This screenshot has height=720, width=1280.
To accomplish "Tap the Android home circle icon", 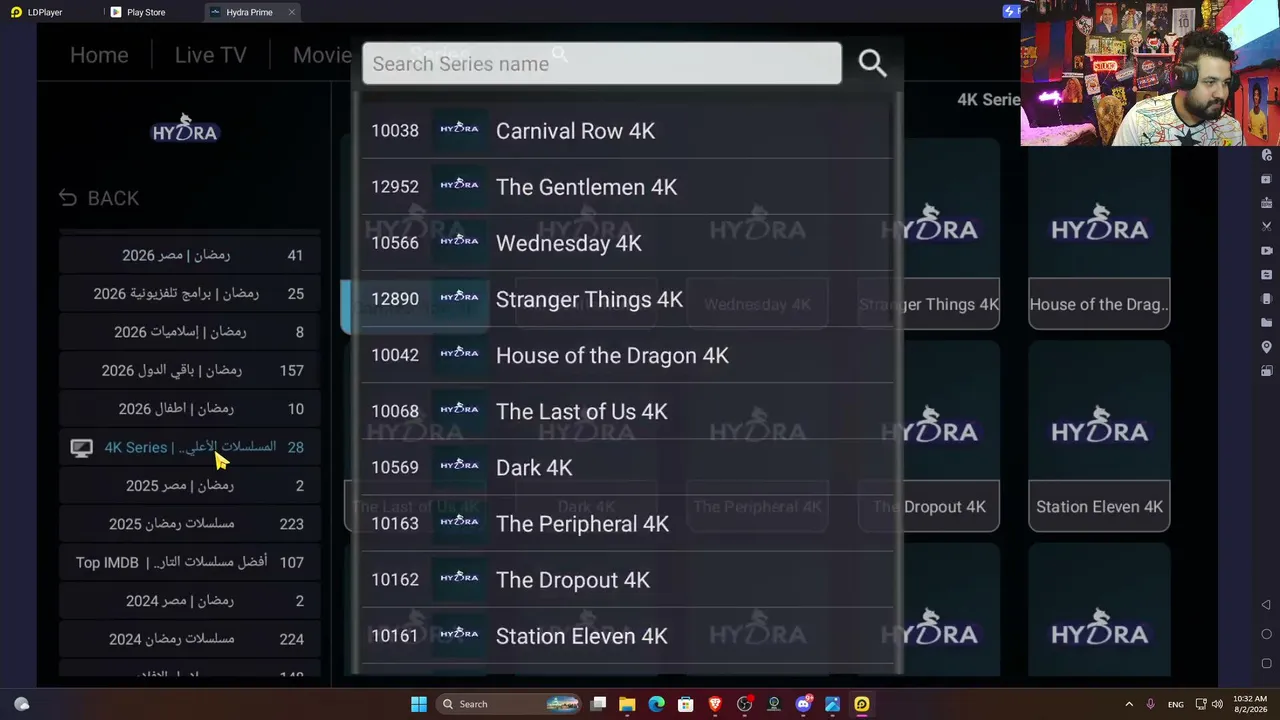I will (x=1266, y=634).
